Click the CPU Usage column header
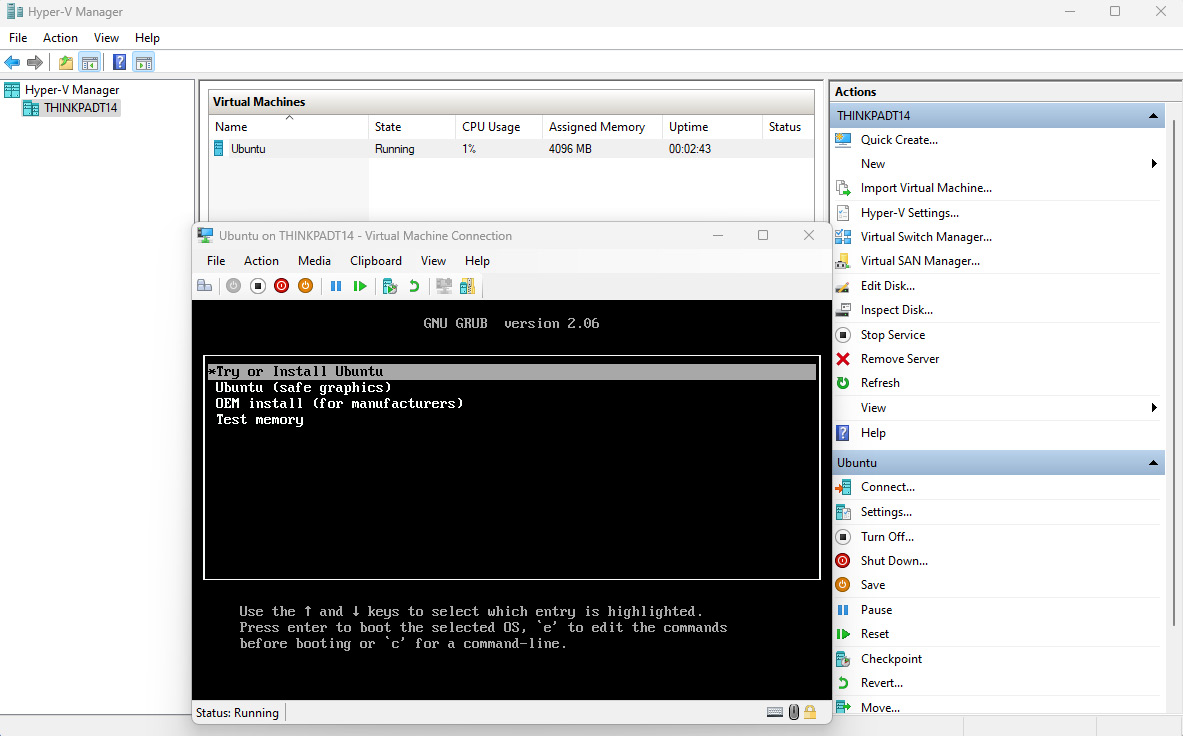The height and width of the screenshot is (736, 1183). (499, 127)
